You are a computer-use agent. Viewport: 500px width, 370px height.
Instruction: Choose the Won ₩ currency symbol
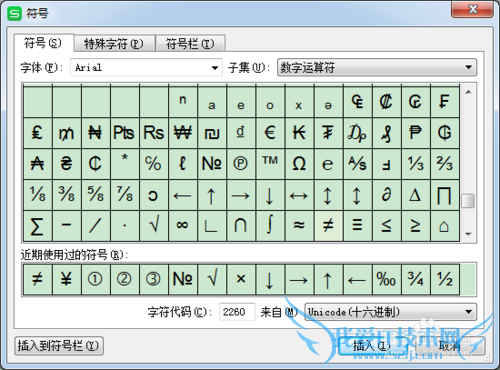pyautogui.click(x=183, y=133)
